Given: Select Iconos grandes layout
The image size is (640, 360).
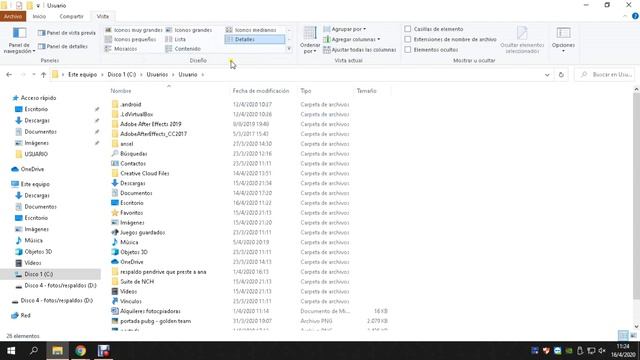Looking at the screenshot, I should [x=189, y=30].
